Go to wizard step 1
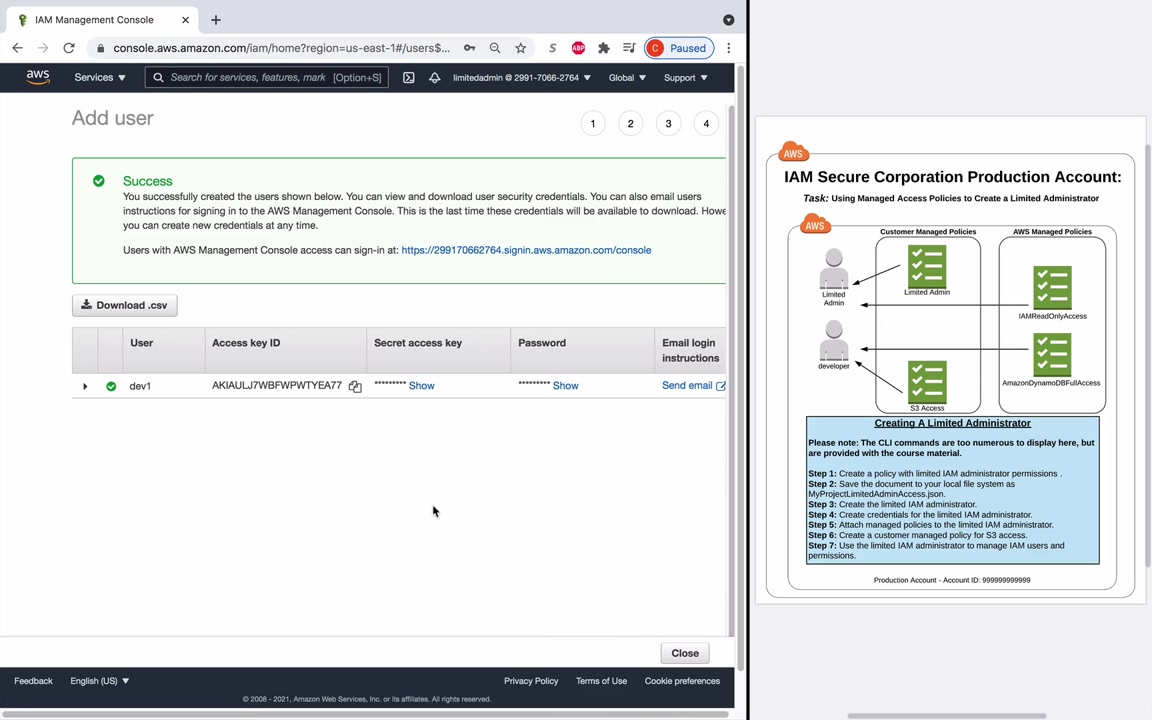This screenshot has height=720, width=1152. tap(593, 123)
